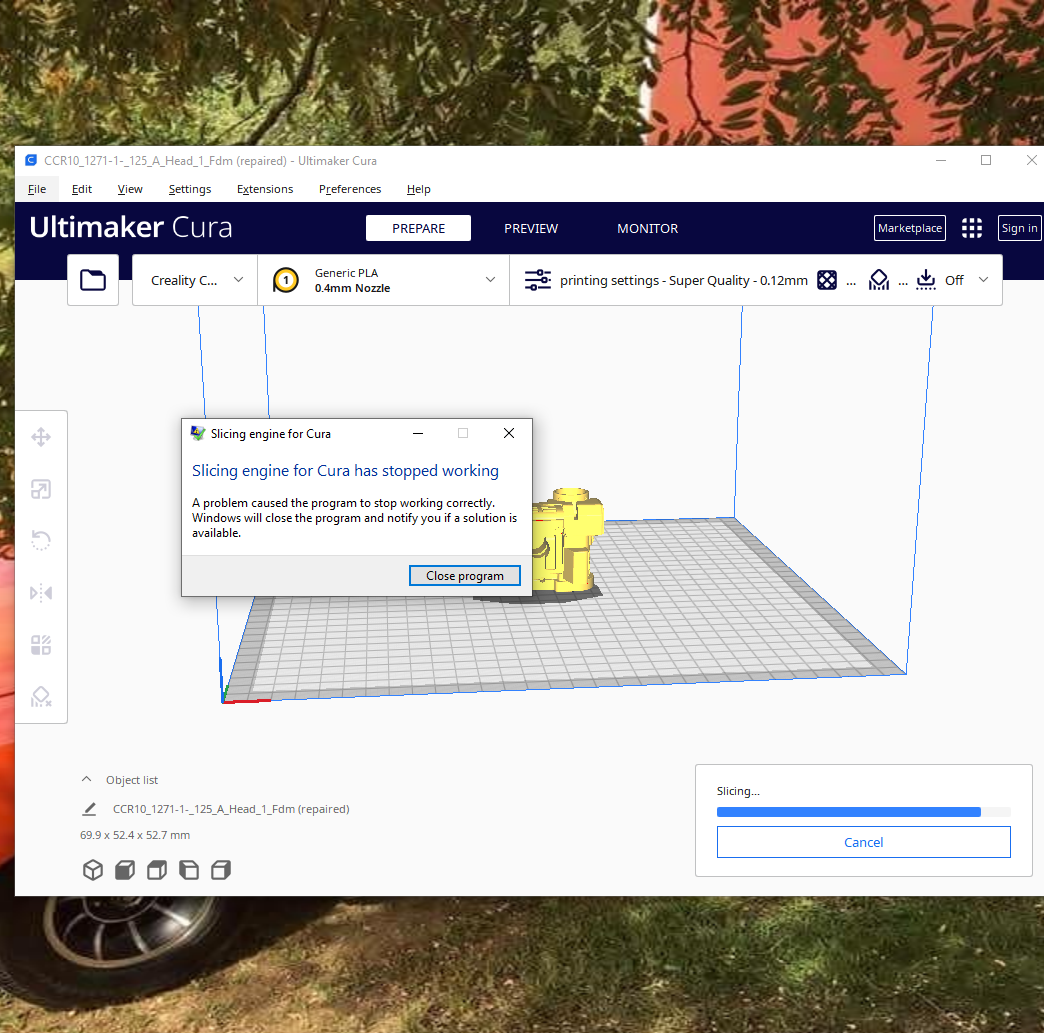Screen dimensions: 1044x1033
Task: Open the Help menu
Action: 419,189
